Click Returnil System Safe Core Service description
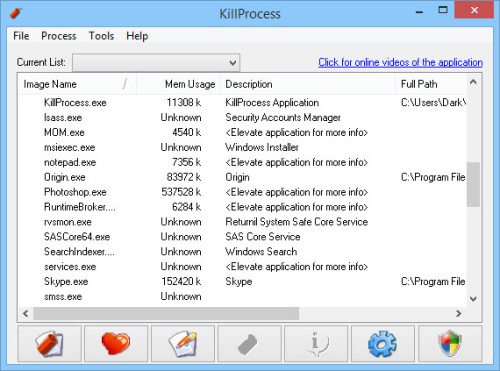Screen dimensions: 500x371 [x=297, y=222]
